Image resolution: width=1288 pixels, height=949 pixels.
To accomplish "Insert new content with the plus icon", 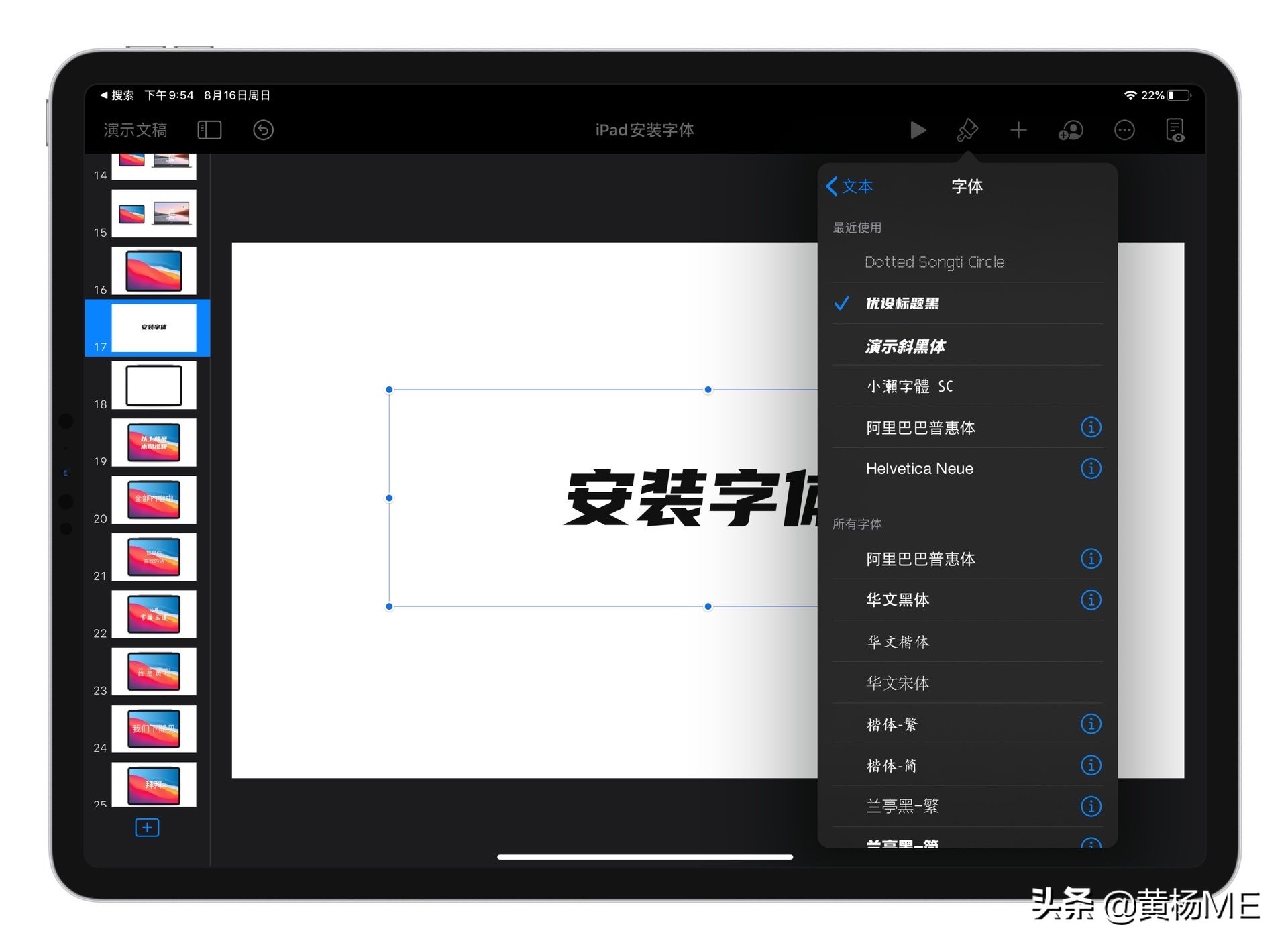I will click(1018, 130).
